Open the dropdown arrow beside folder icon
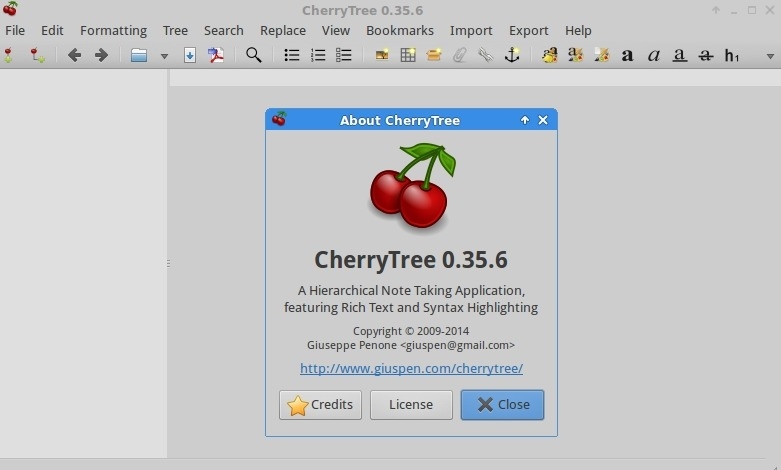The height and width of the screenshot is (470, 781). pos(164,56)
